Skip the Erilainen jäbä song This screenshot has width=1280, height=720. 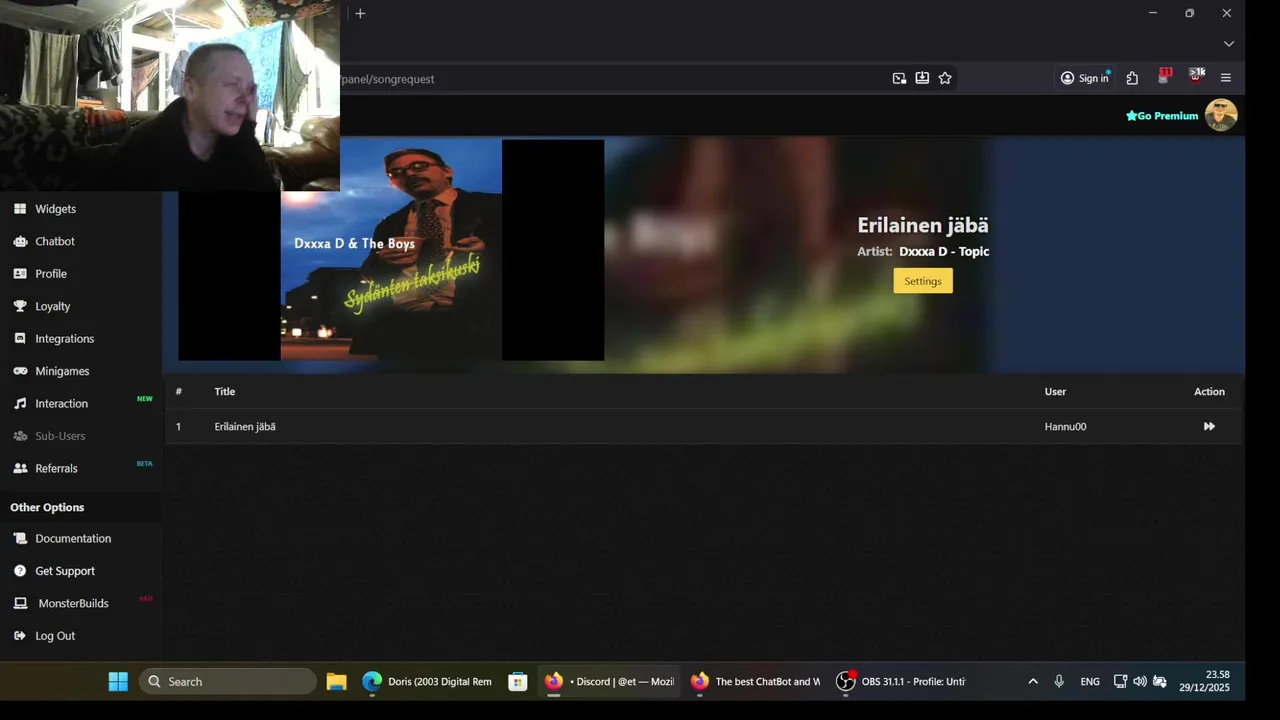[1209, 426]
